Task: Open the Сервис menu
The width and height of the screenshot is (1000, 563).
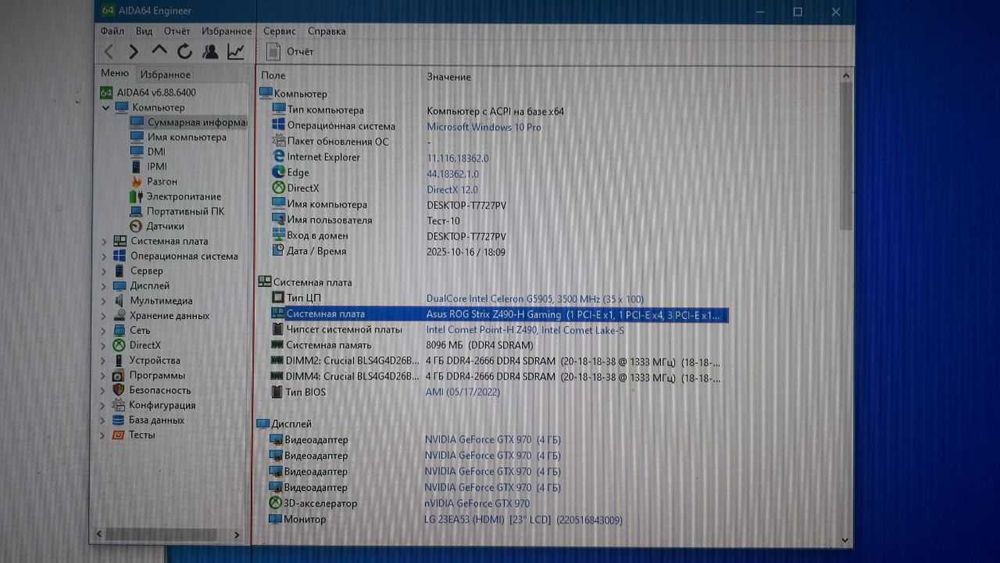Action: coord(279,31)
